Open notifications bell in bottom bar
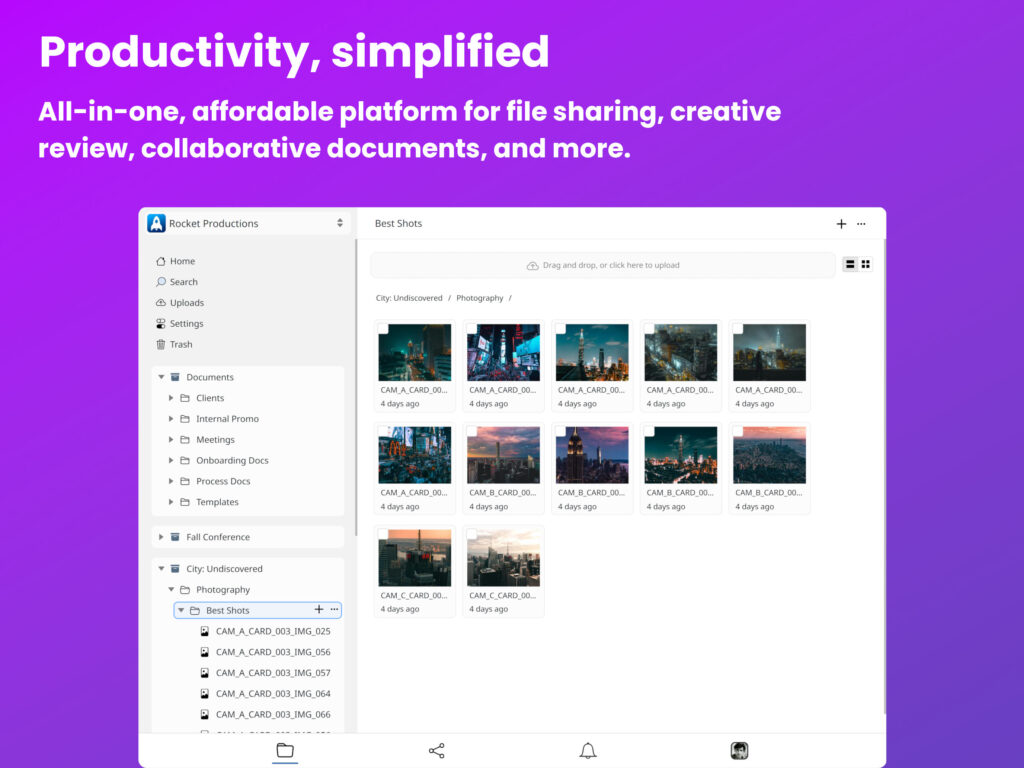Viewport: 1024px width, 768px height. (588, 751)
